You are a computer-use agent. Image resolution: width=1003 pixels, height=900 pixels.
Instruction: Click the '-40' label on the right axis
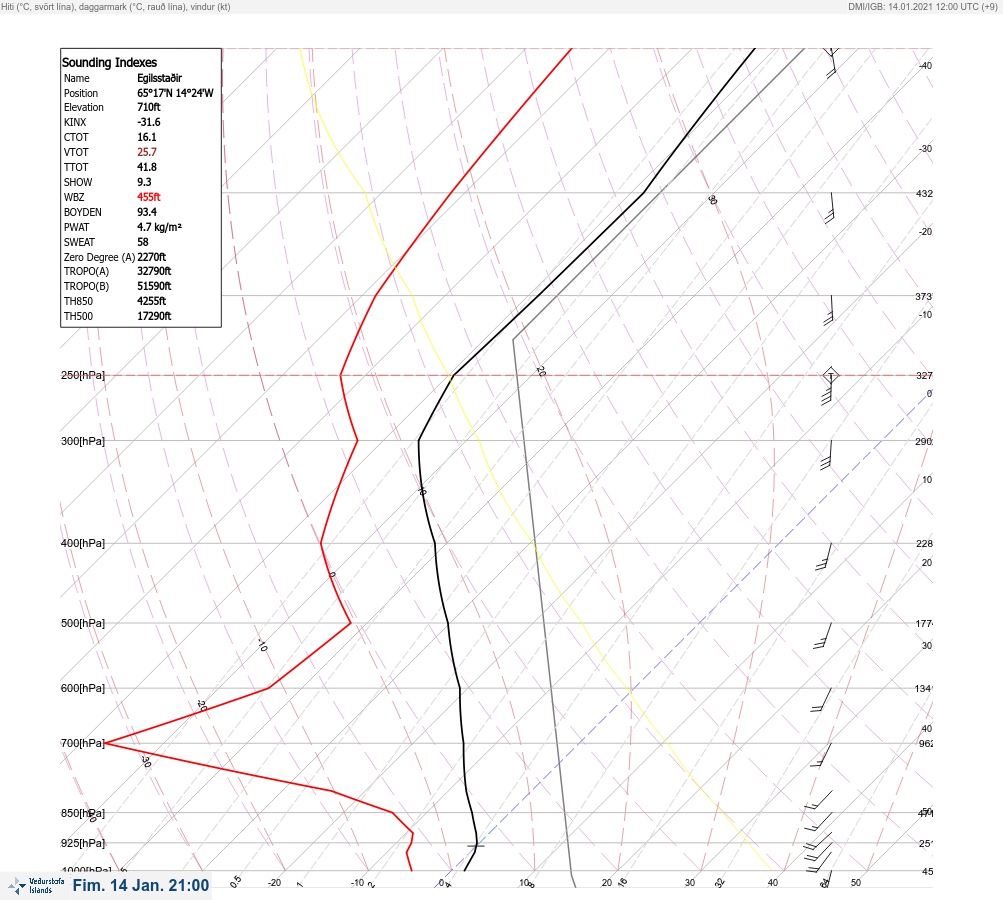tap(925, 65)
